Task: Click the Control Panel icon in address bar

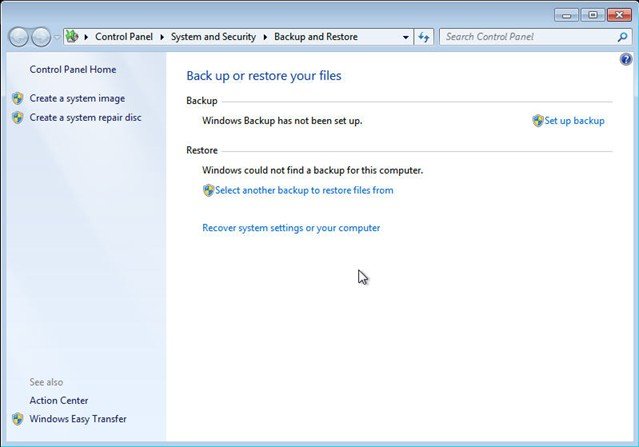Action: click(73, 37)
